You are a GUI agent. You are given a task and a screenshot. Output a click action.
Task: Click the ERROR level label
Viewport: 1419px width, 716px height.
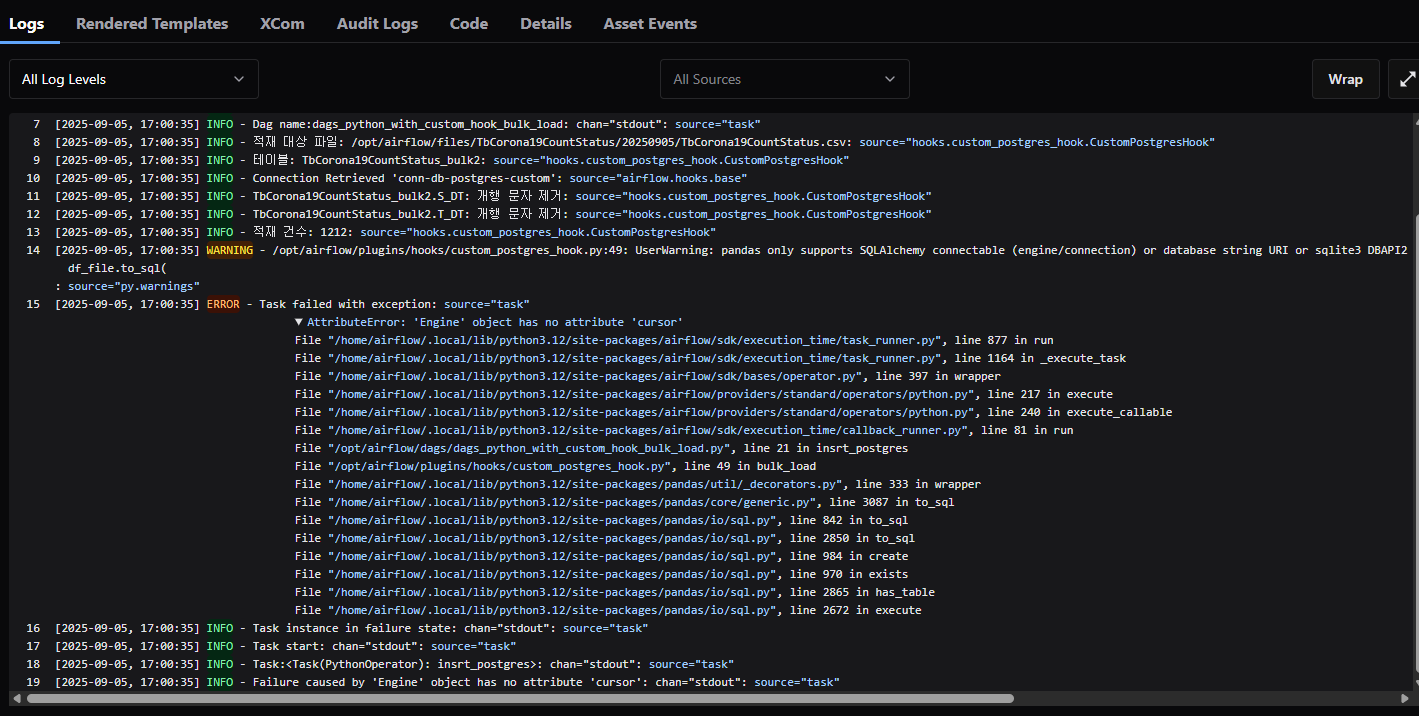223,304
